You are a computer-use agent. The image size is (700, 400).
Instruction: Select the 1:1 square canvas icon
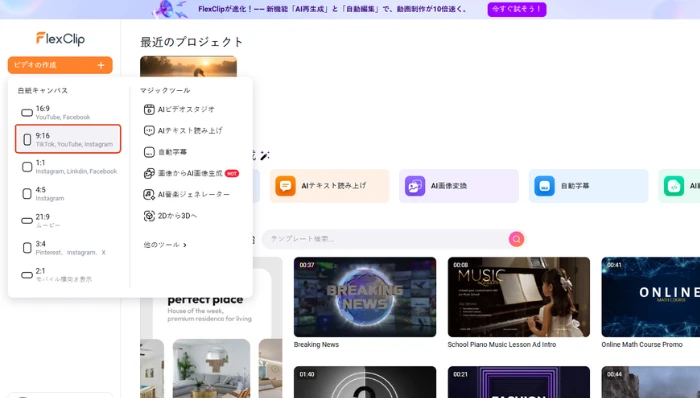[27, 167]
